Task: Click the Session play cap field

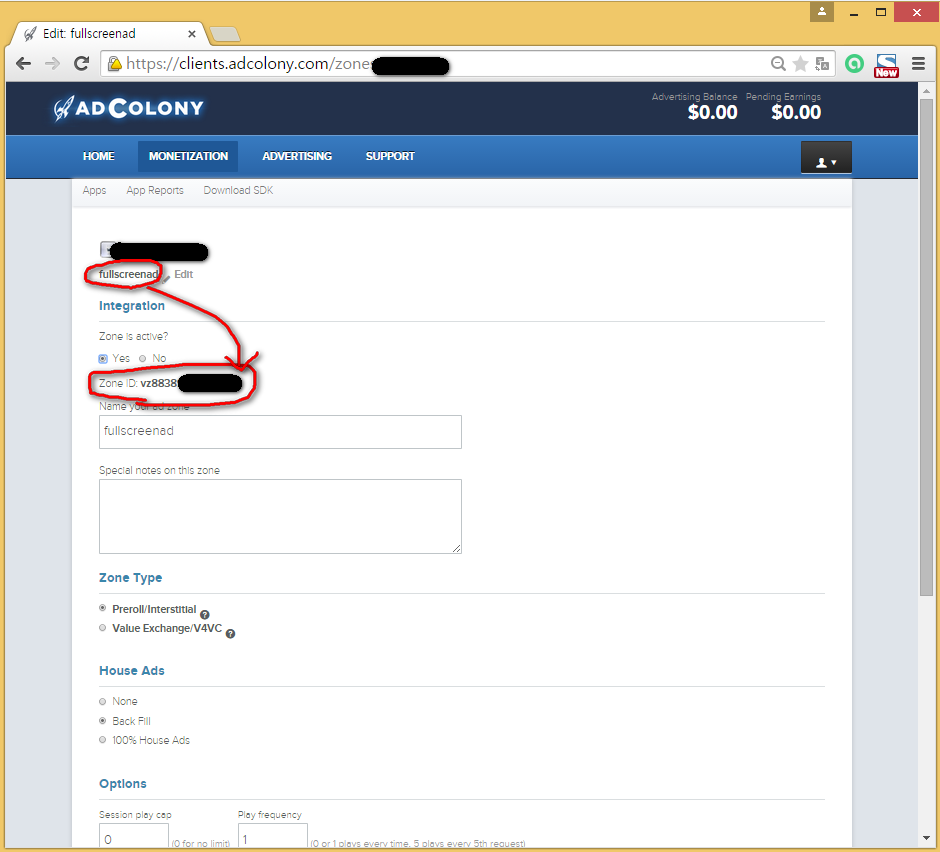Action: click(134, 837)
